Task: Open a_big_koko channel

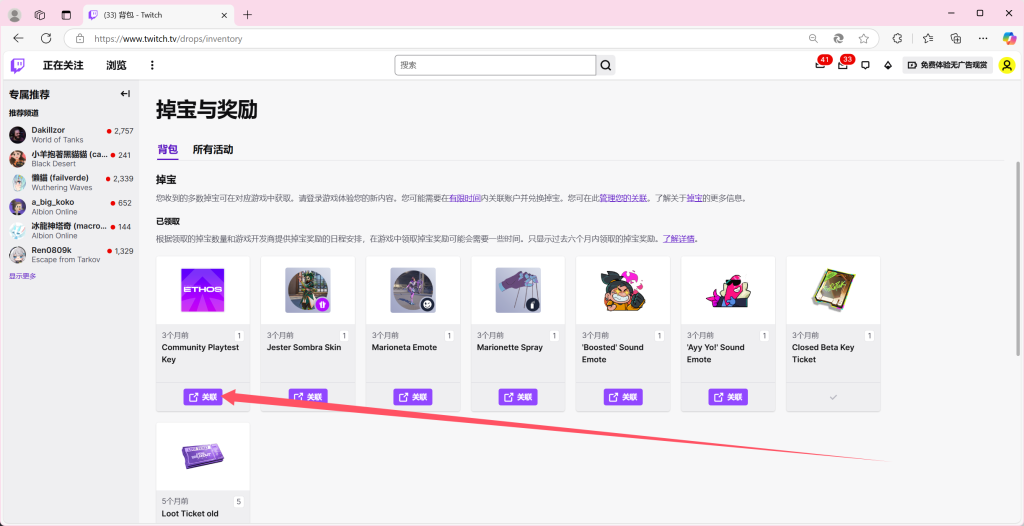Action: pos(71,206)
